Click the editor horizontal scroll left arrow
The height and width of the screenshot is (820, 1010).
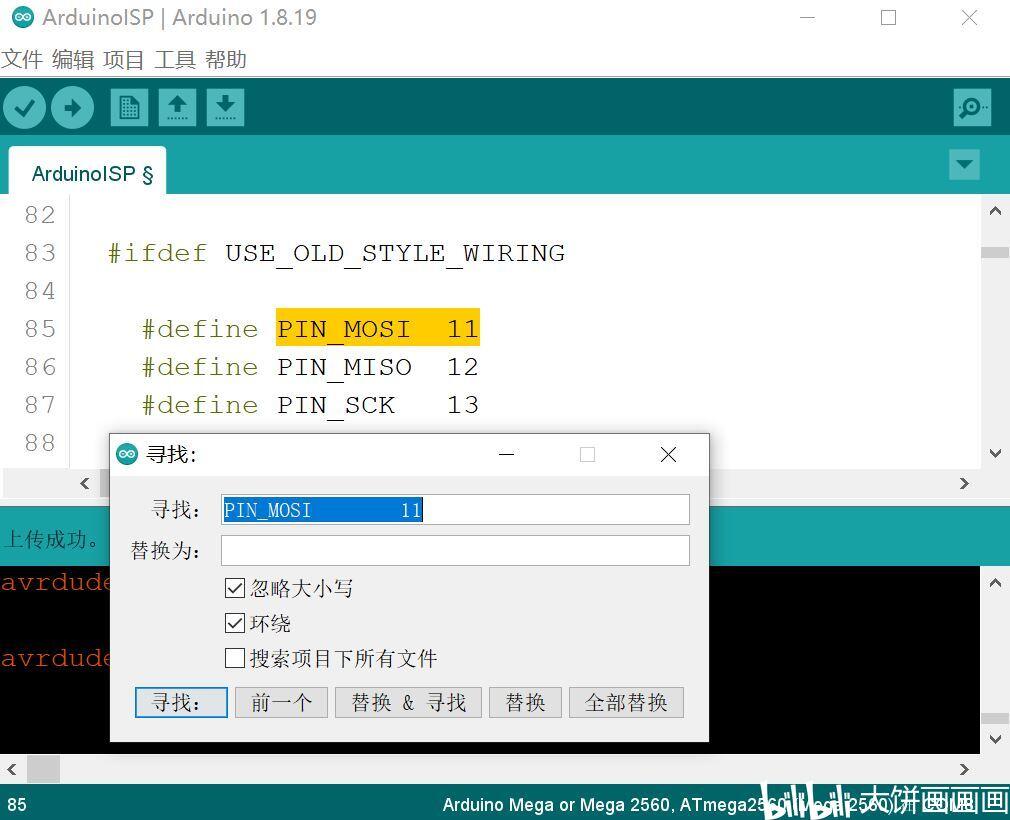[x=84, y=483]
